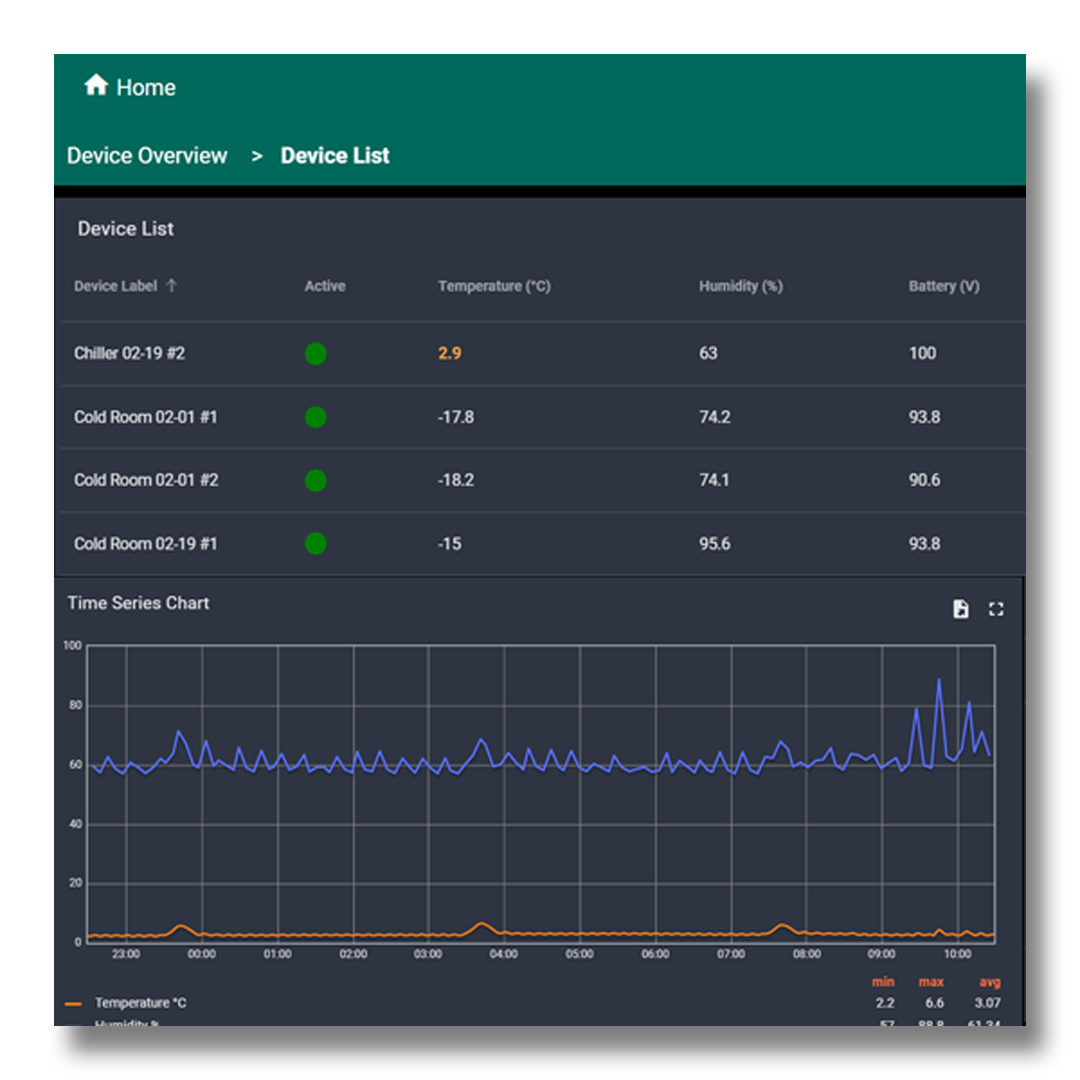Viewport: 1080px width, 1080px height.
Task: Click the -15 temperature value
Action: pos(450,544)
